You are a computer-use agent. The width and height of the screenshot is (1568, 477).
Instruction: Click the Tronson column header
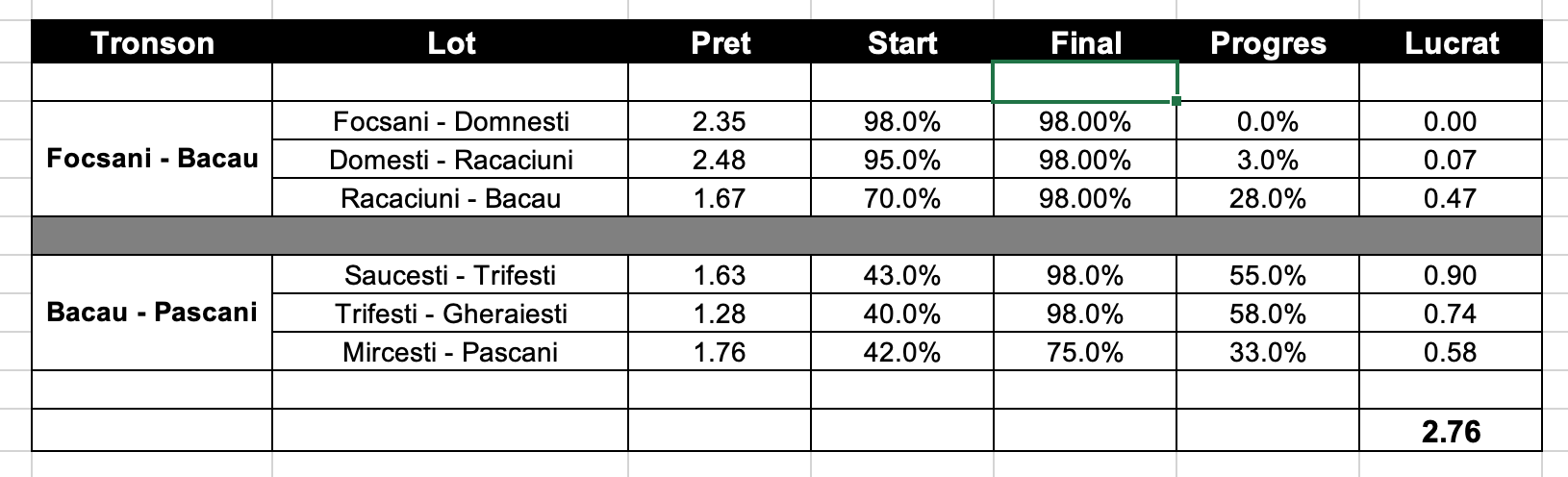(x=152, y=43)
